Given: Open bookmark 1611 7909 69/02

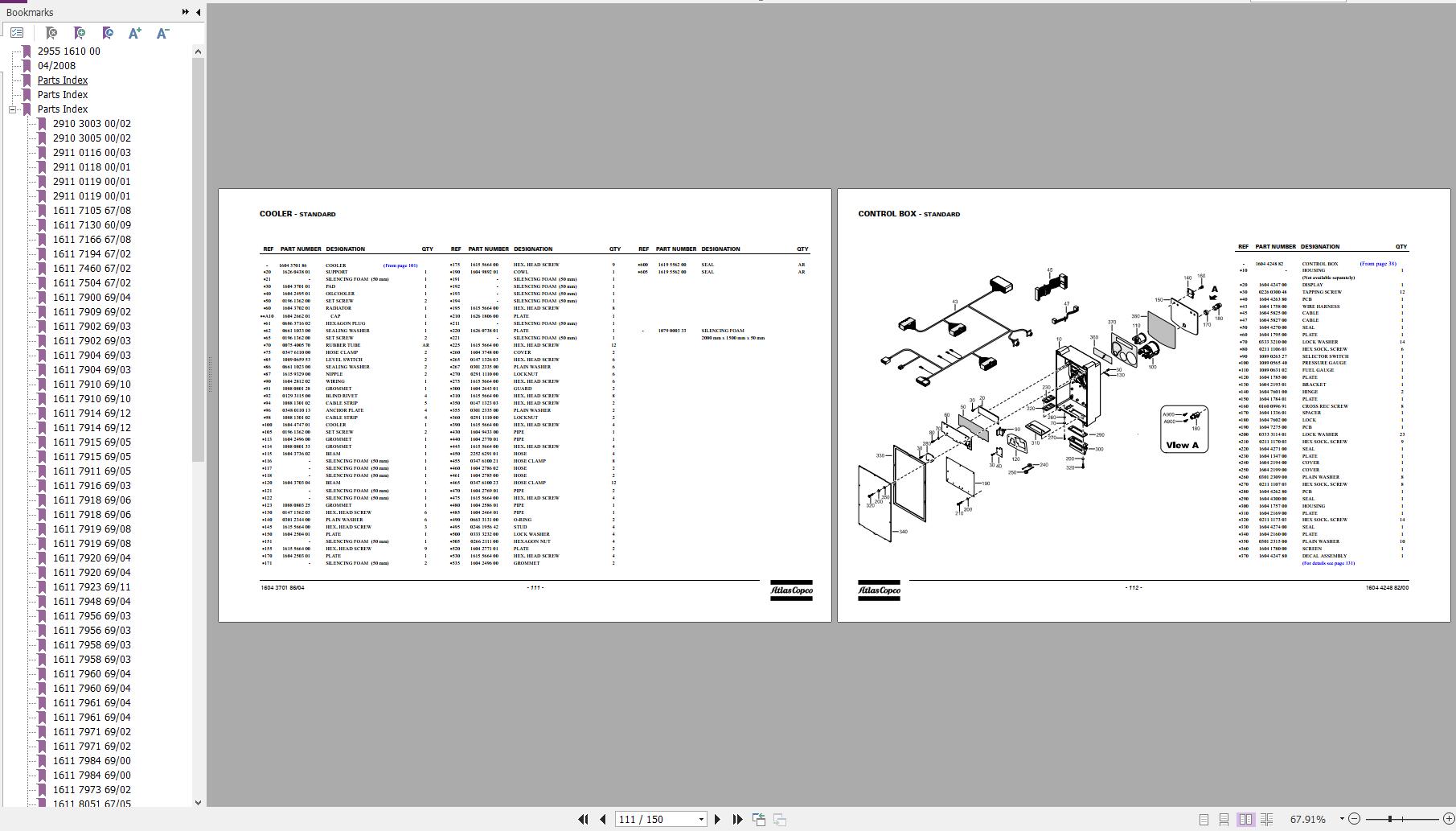Looking at the screenshot, I should tap(92, 312).
